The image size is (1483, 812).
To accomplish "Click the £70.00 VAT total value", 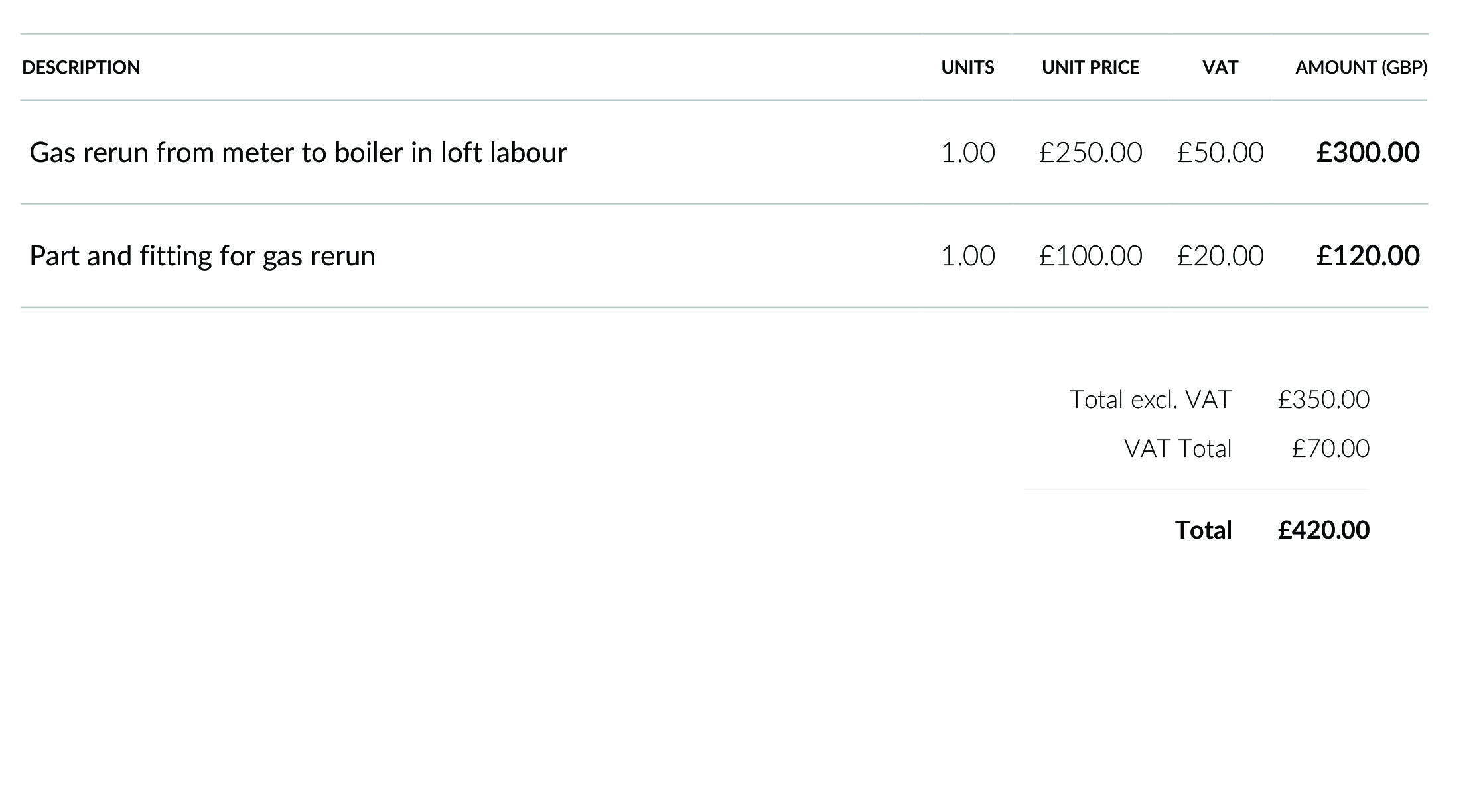I will tap(1330, 449).
